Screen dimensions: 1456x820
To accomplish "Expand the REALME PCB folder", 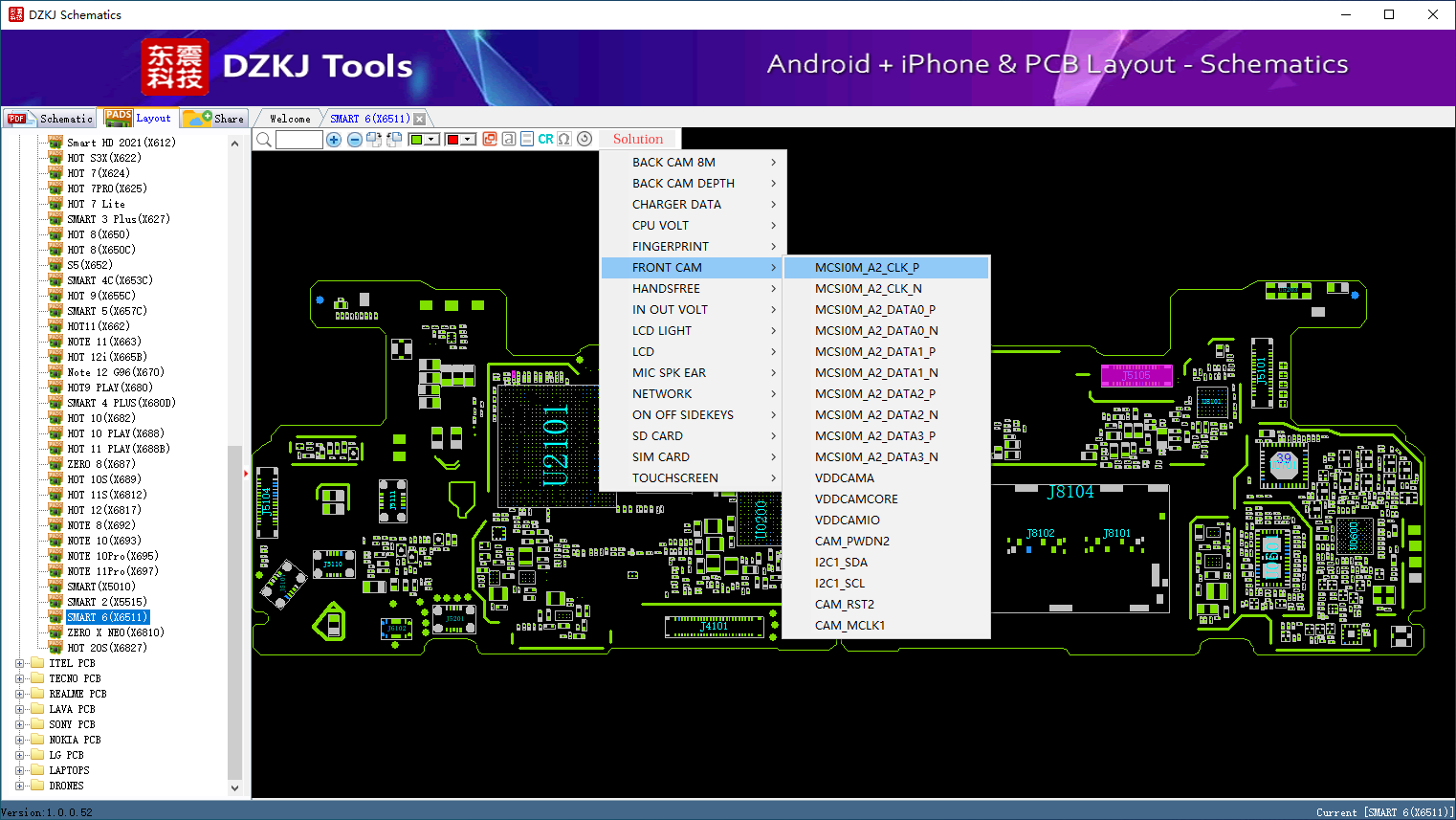I will [x=20, y=694].
